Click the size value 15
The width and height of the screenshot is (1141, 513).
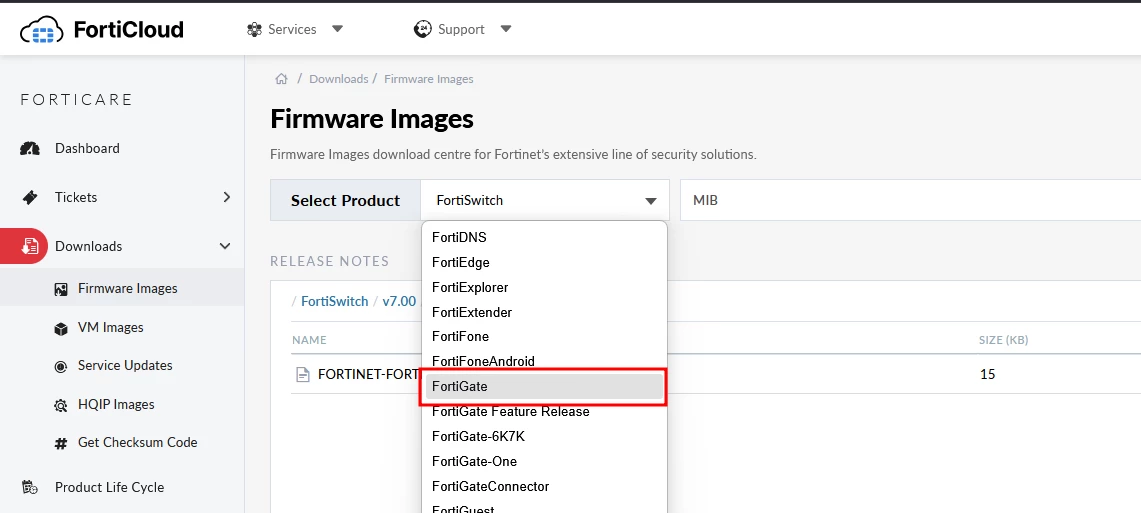point(987,375)
